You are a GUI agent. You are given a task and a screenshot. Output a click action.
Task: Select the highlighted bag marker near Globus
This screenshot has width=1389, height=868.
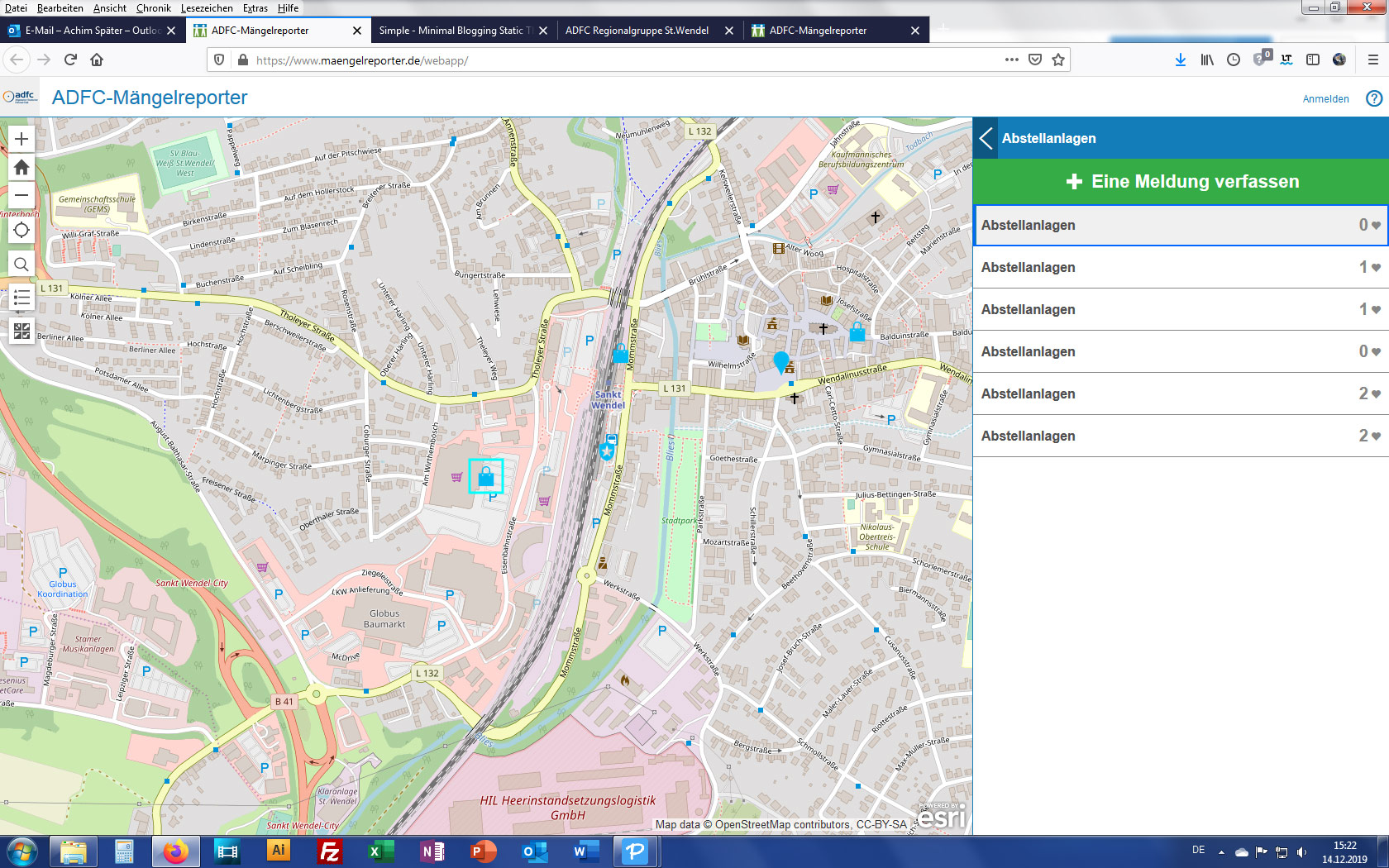(x=486, y=476)
